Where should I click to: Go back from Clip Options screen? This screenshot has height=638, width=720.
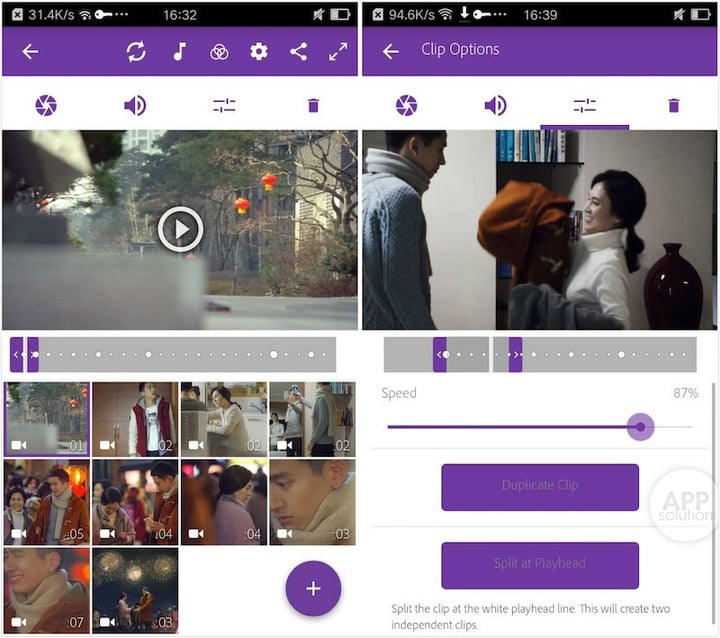pyautogui.click(x=390, y=51)
